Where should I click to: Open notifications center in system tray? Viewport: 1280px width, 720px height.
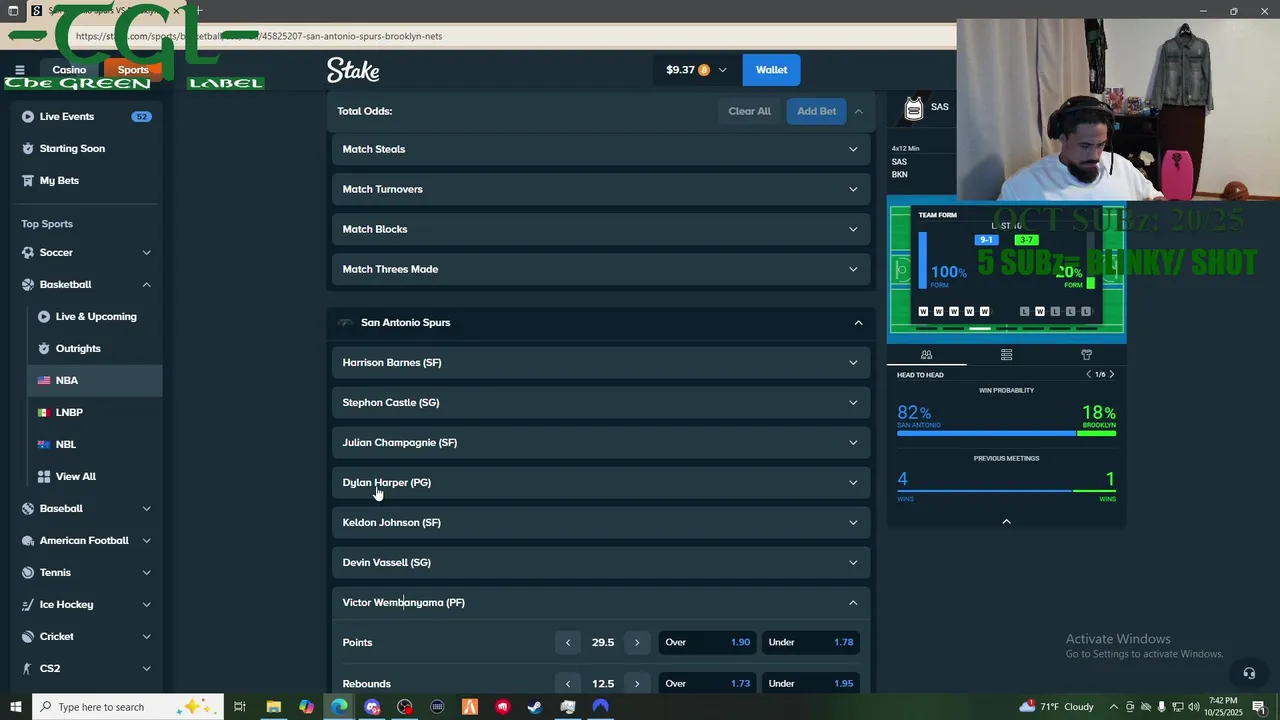[1261, 707]
